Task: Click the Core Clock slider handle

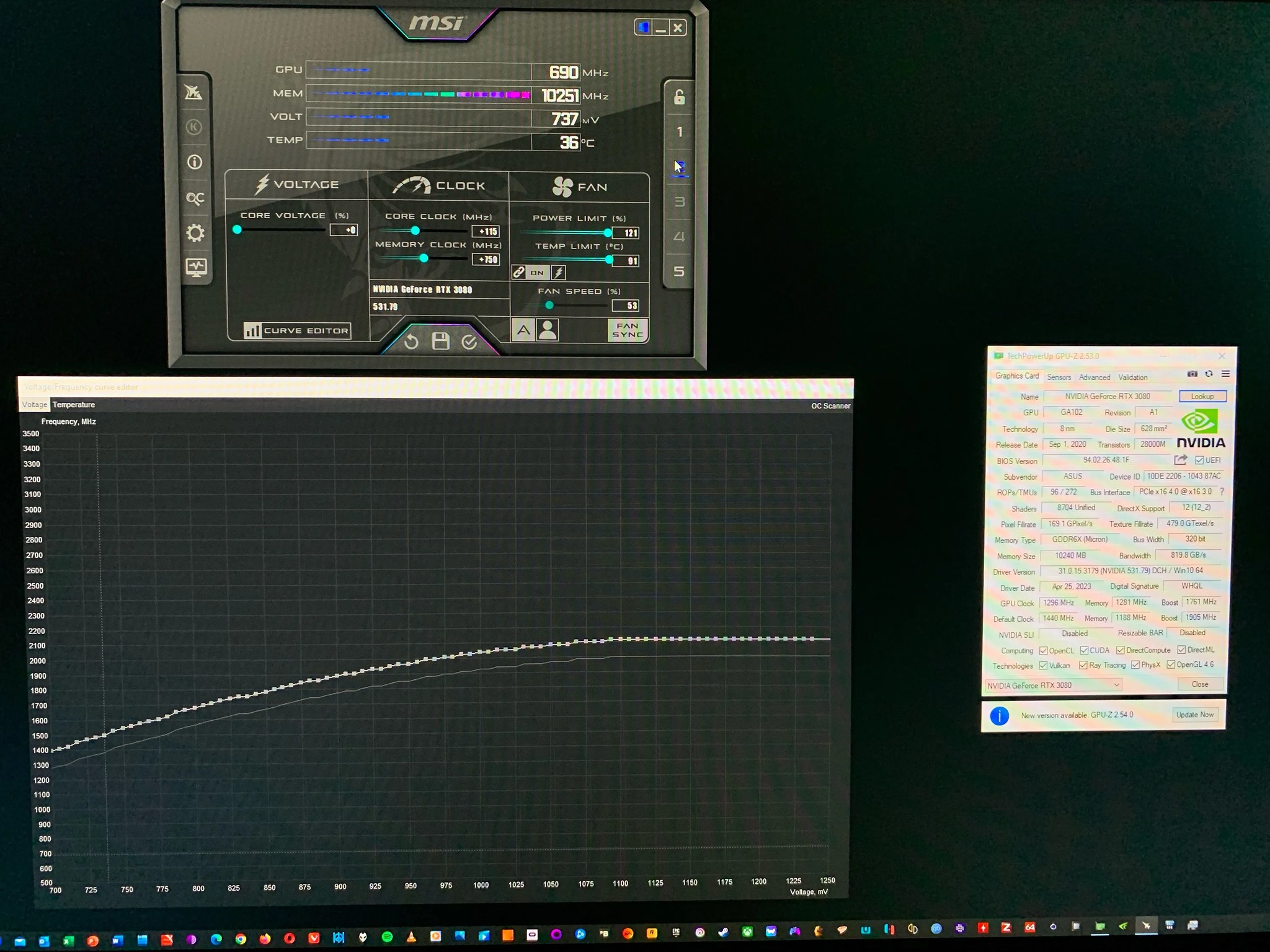Action: click(415, 231)
